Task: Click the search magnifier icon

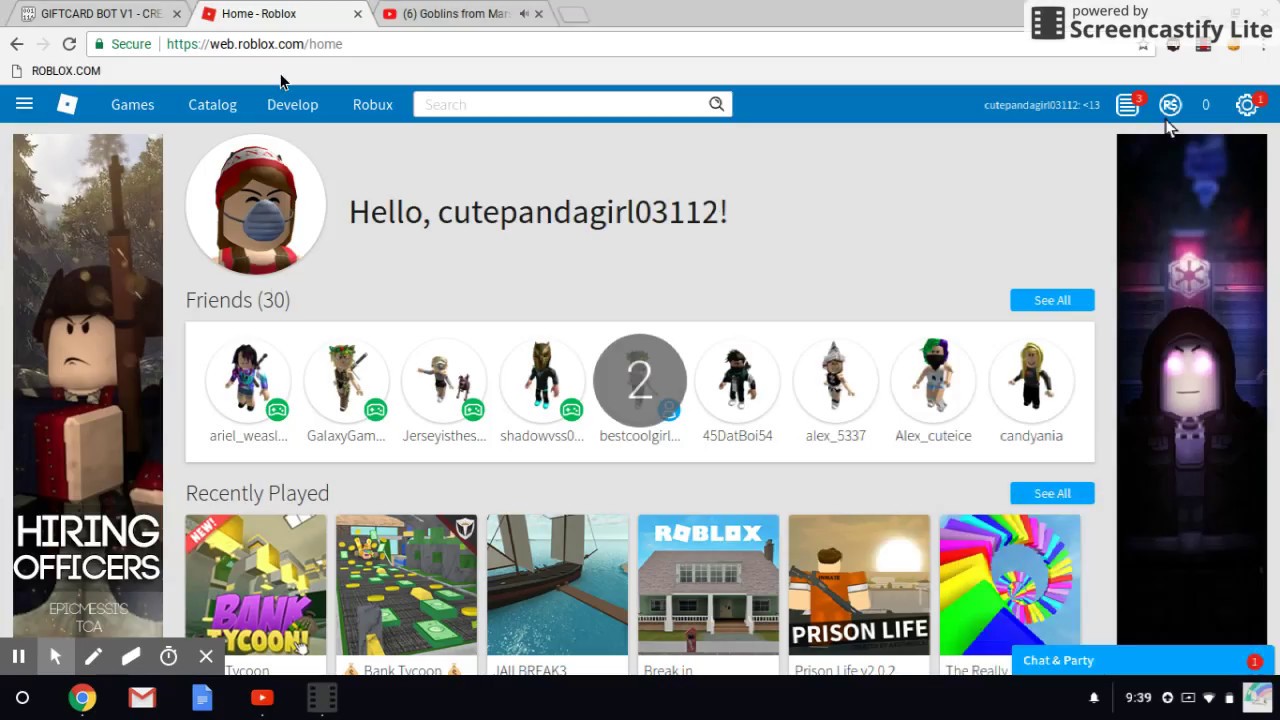Action: [716, 104]
